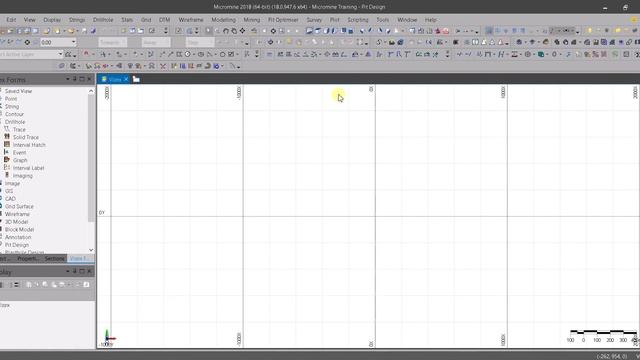Select GIS in forms list
640x360 pixels.
point(9,191)
